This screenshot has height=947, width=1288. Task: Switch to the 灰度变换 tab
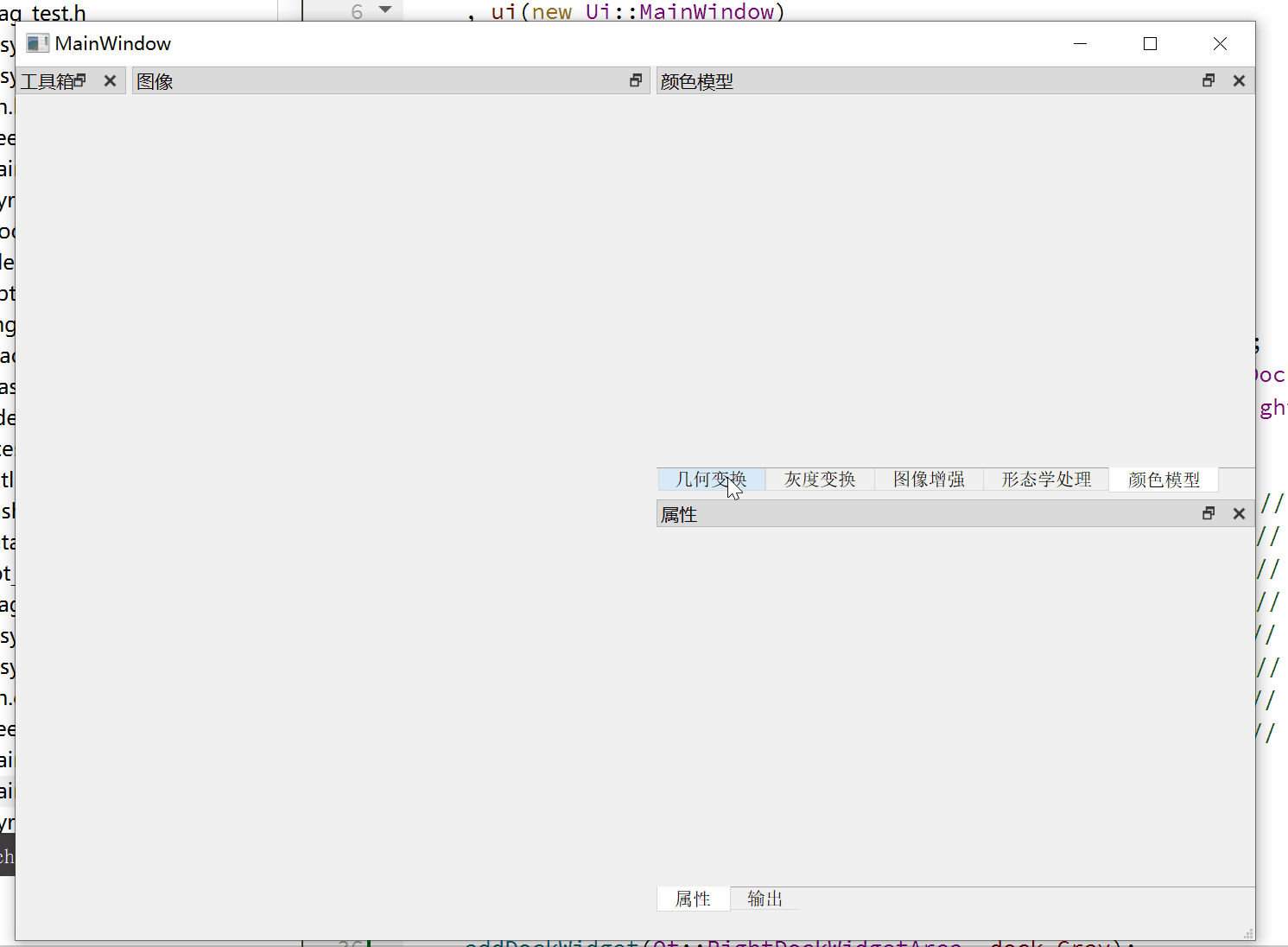coord(820,480)
